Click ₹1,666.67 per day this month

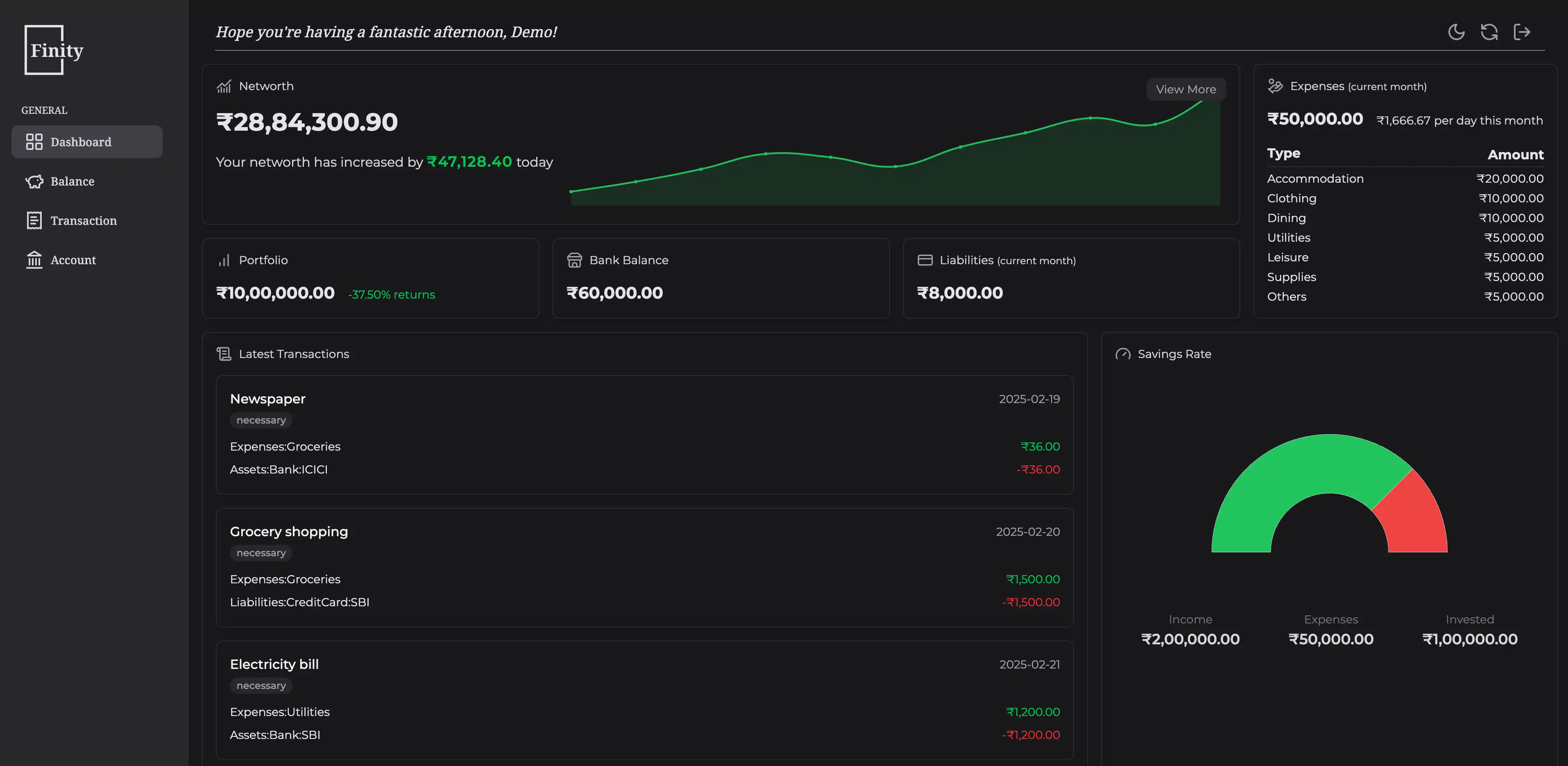click(x=1459, y=120)
